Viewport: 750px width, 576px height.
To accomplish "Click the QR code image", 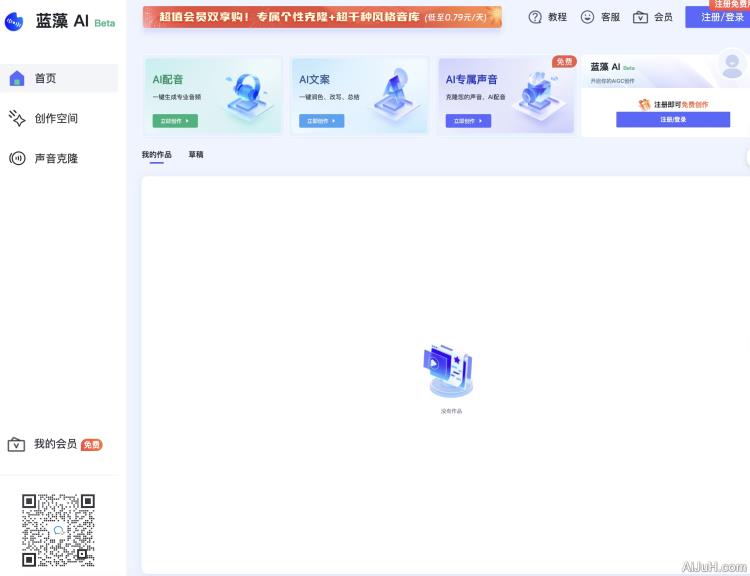I will click(59, 530).
